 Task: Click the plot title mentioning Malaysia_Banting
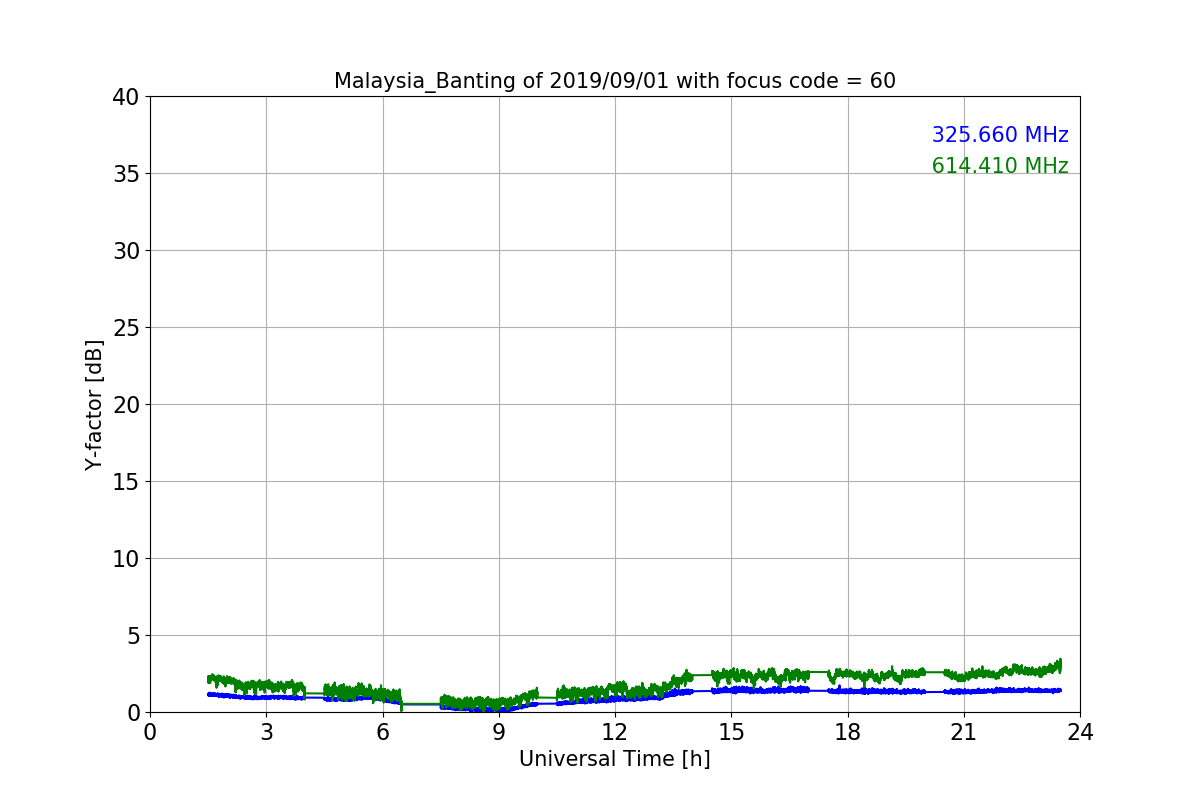[x=614, y=81]
